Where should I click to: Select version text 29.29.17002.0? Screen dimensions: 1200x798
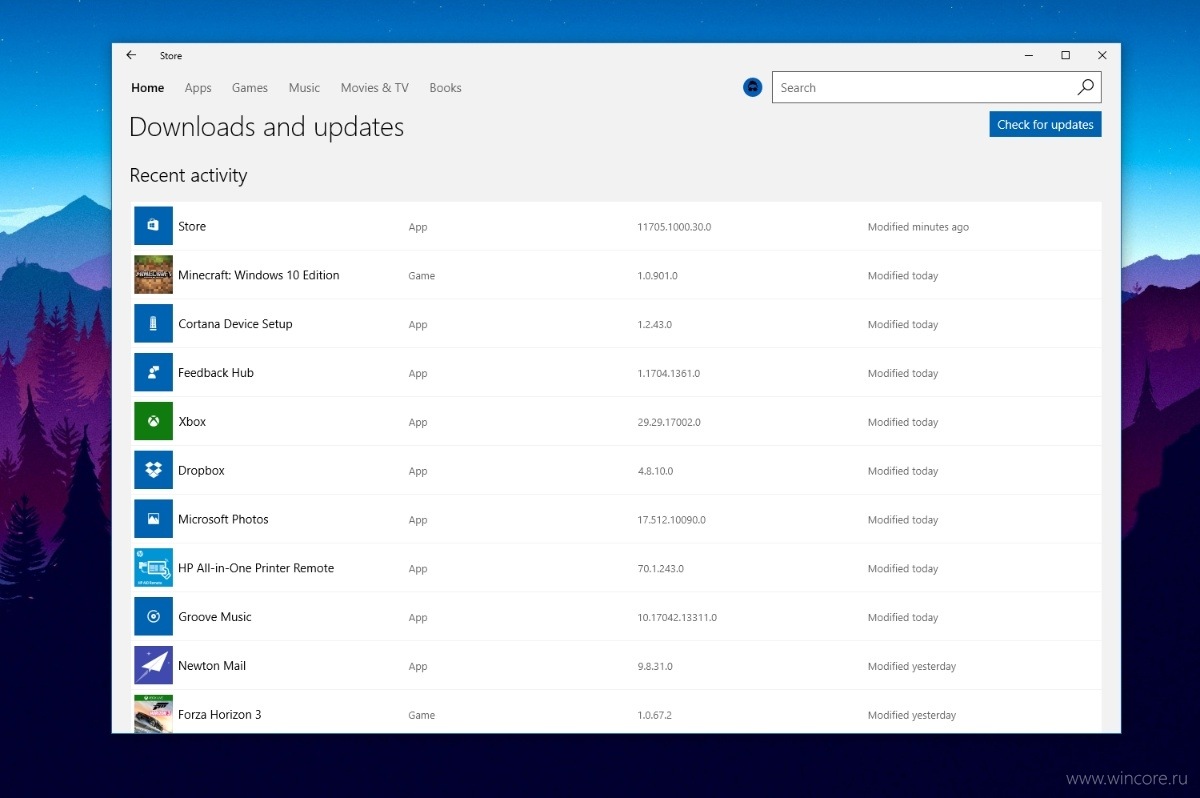pyautogui.click(x=669, y=423)
